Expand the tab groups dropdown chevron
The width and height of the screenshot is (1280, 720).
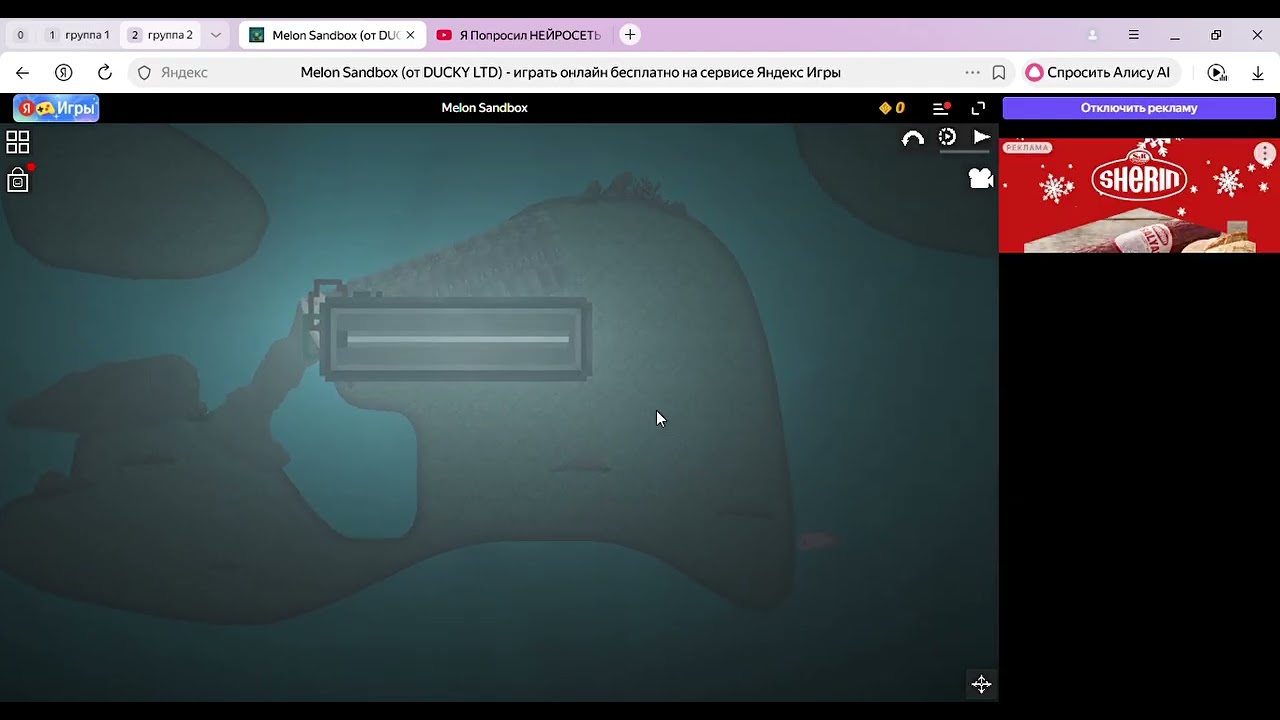pos(215,35)
